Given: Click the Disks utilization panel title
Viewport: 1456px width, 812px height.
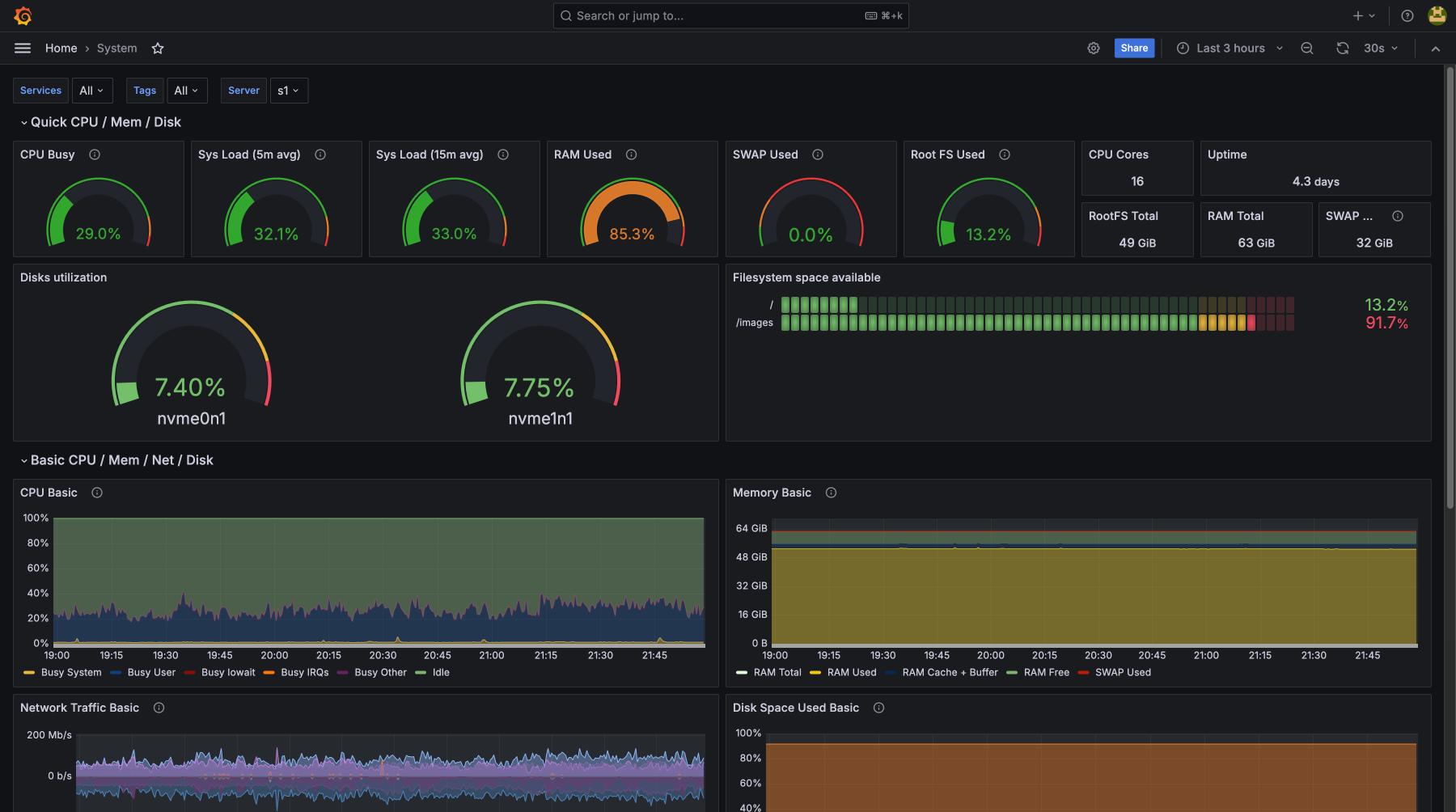Looking at the screenshot, I should pos(63,277).
